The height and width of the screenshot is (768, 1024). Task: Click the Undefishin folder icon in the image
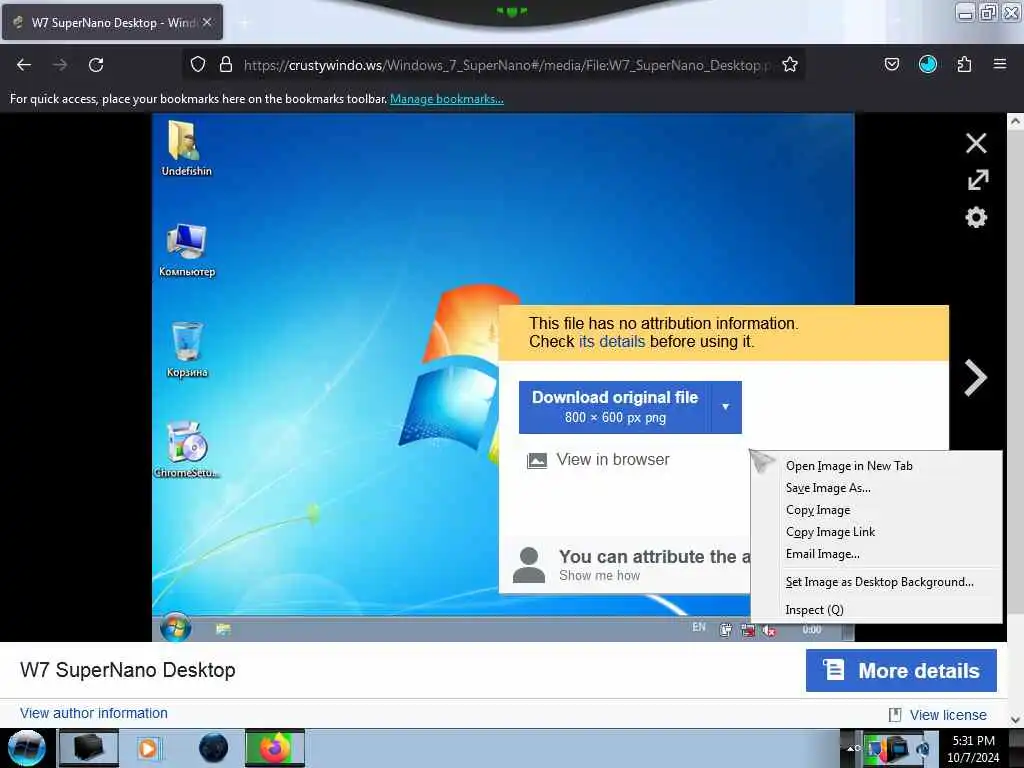pos(186,148)
